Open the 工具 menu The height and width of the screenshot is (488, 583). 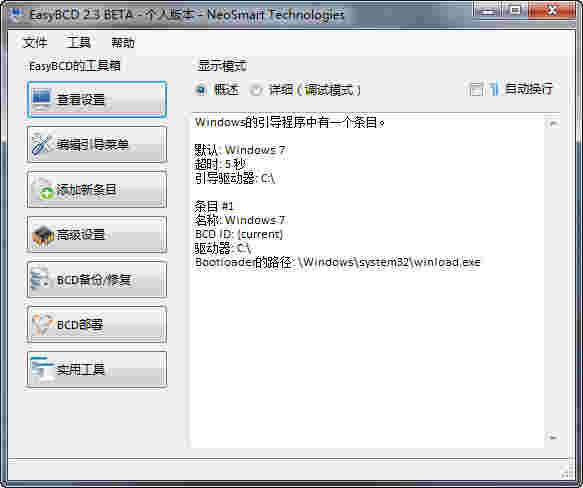[x=78, y=42]
